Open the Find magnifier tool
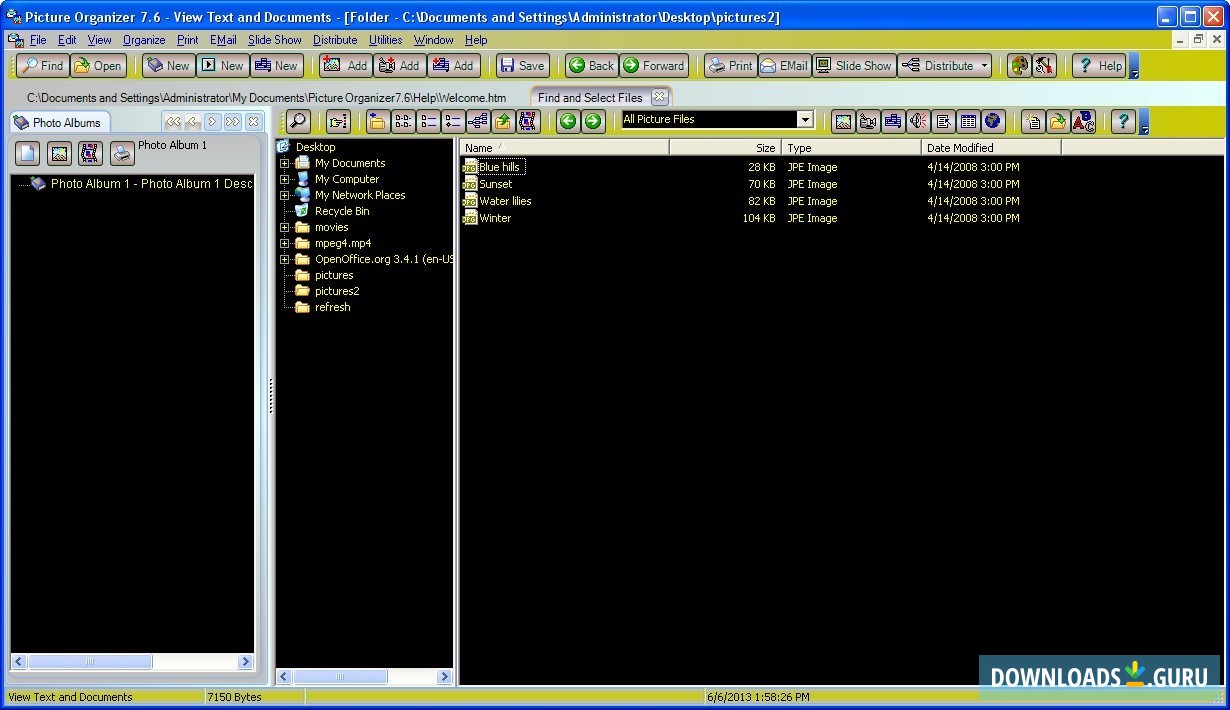This screenshot has height=710, width=1230. click(x=299, y=121)
